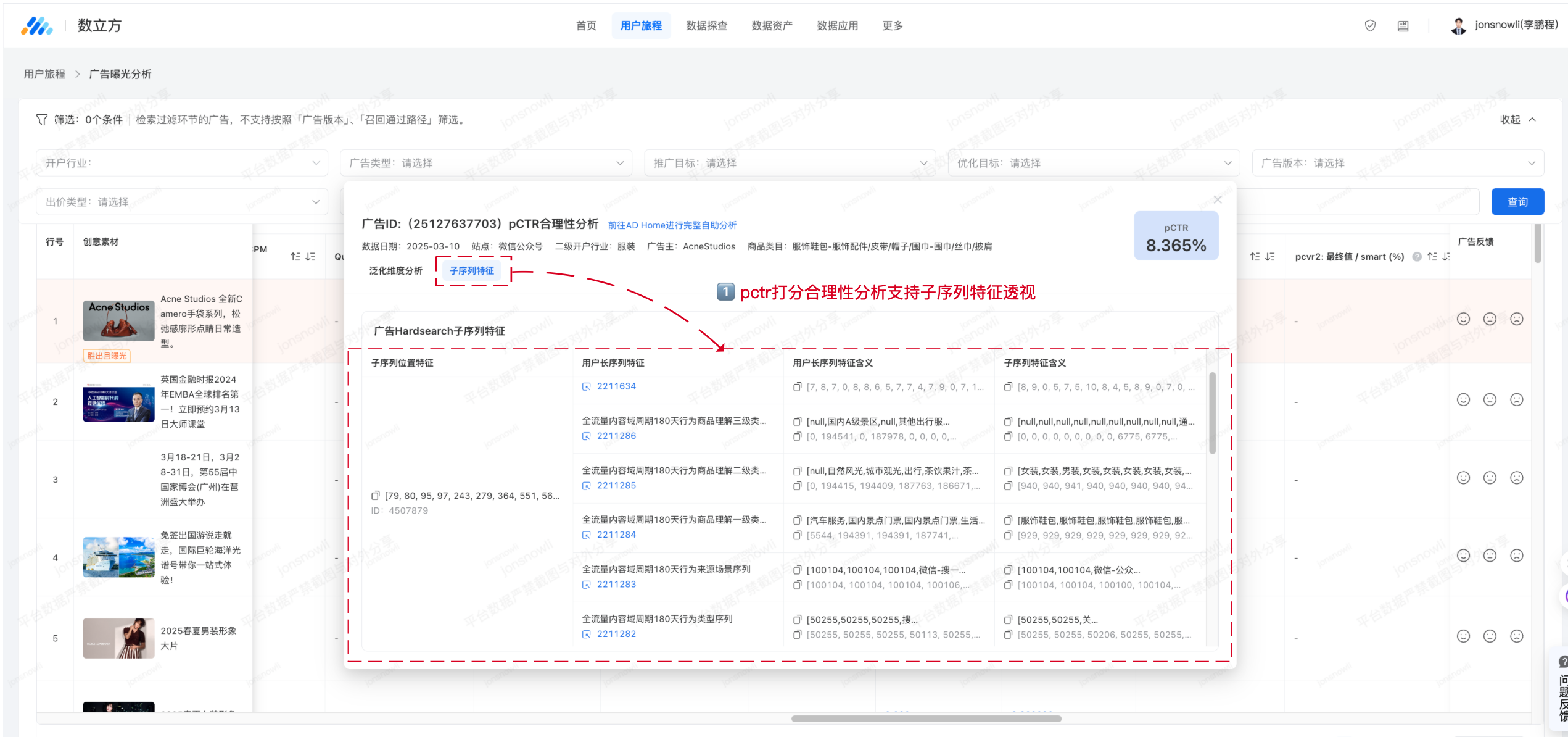Copy the sub-sequence position feature array

point(375,496)
